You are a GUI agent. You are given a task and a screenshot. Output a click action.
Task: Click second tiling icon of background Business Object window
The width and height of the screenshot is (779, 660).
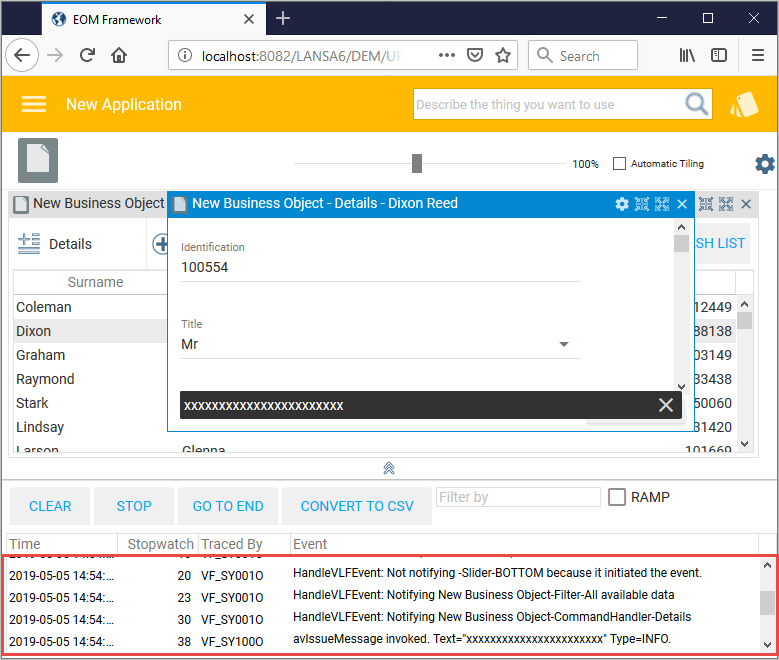pos(726,204)
